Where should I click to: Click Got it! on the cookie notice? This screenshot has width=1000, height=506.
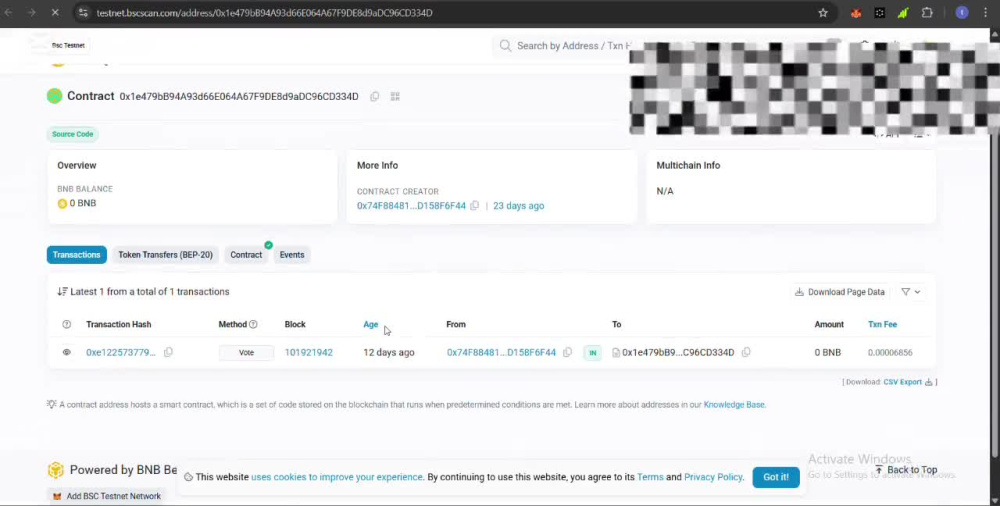(x=776, y=477)
